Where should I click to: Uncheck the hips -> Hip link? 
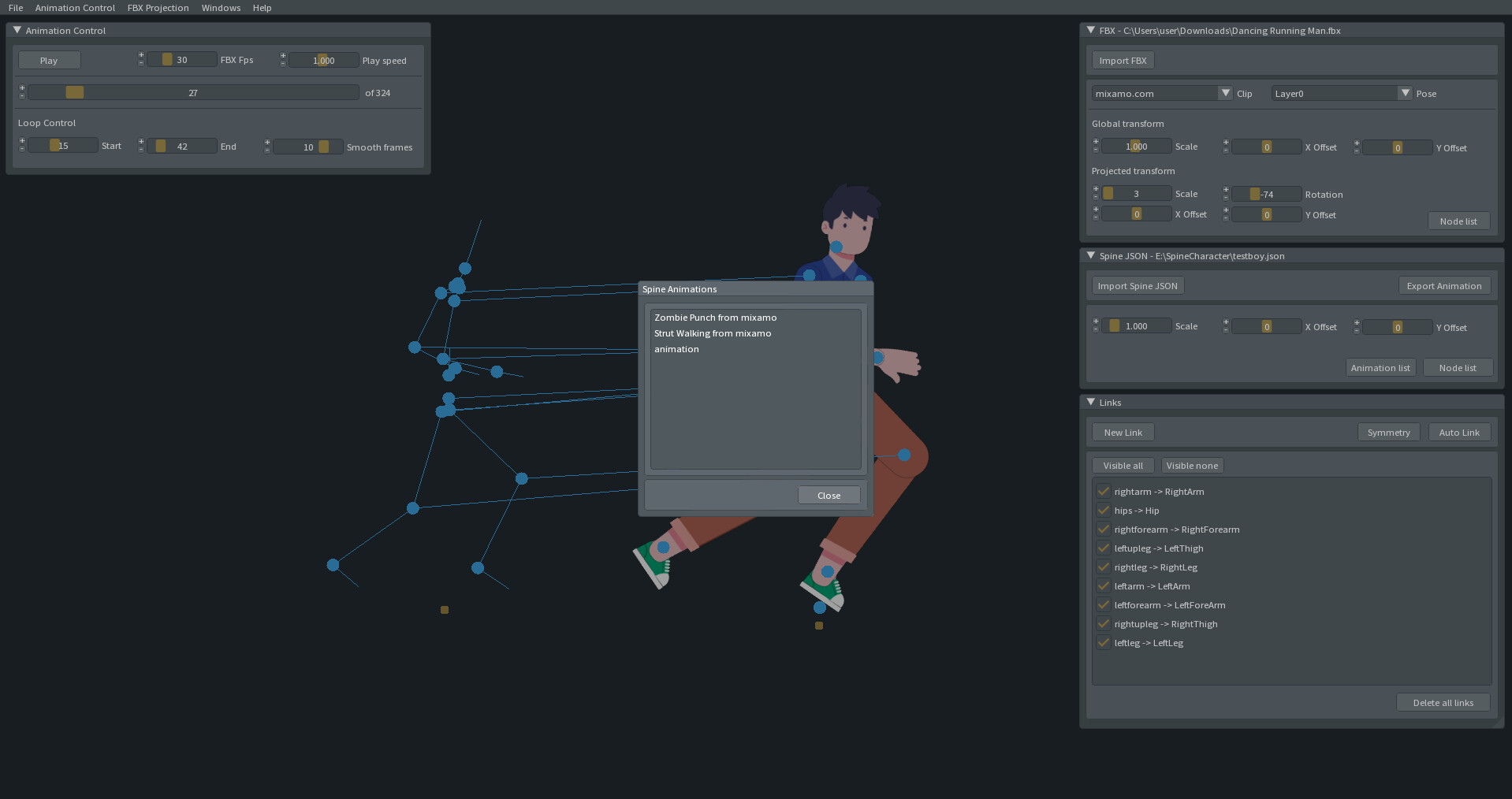[x=1103, y=510]
